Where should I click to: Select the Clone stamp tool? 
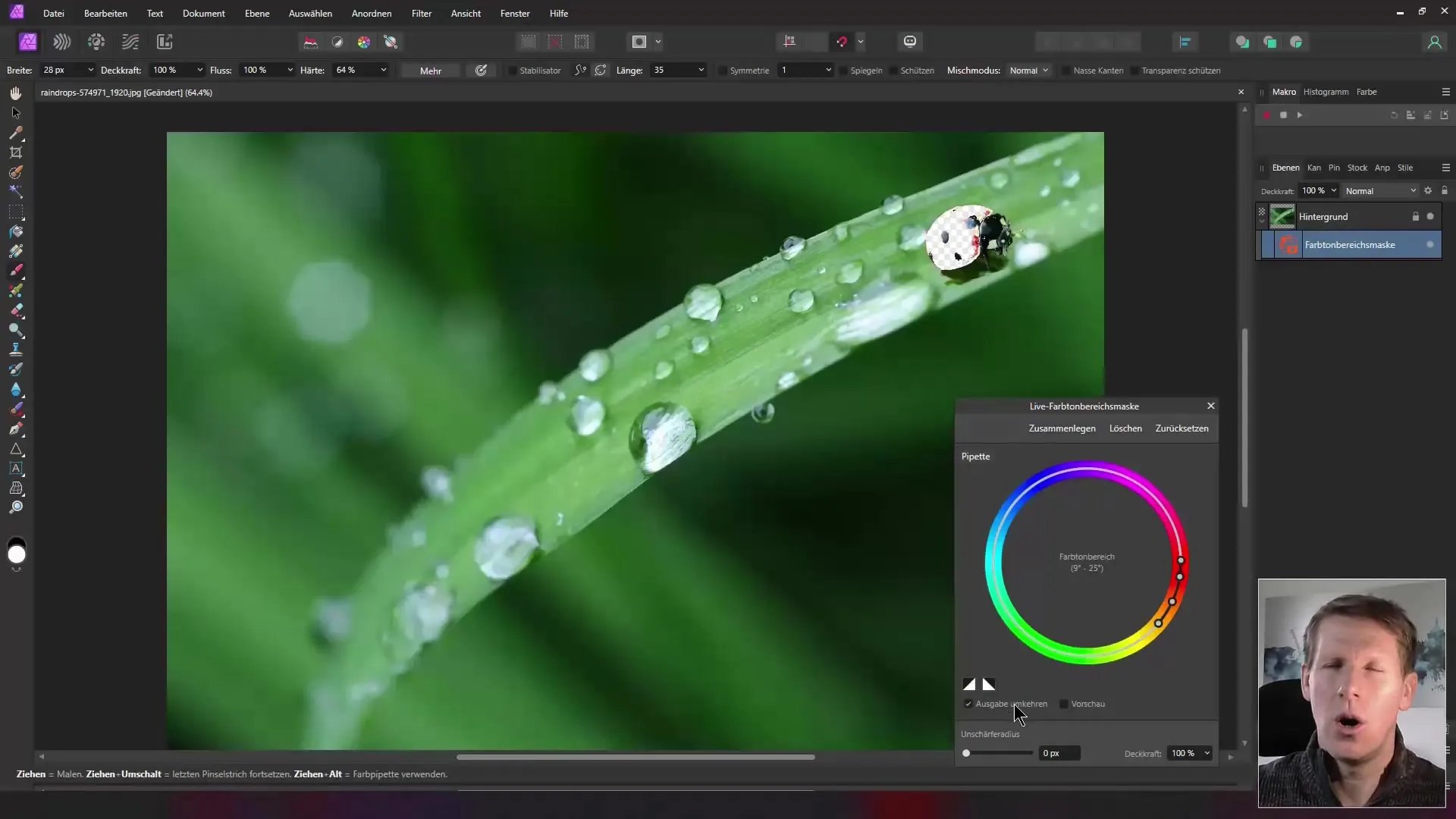tap(16, 350)
